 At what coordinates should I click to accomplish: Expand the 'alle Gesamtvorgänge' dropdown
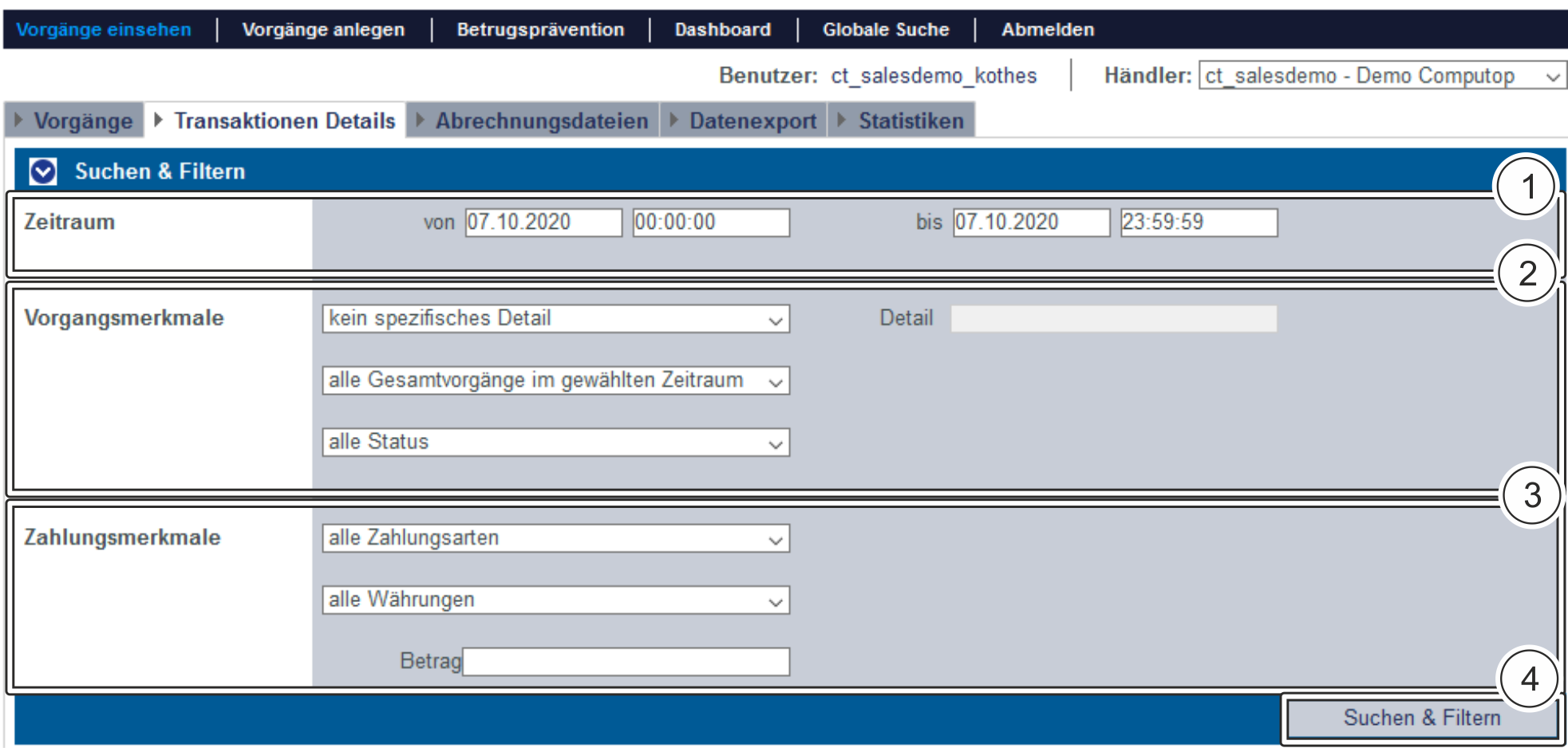[555, 380]
